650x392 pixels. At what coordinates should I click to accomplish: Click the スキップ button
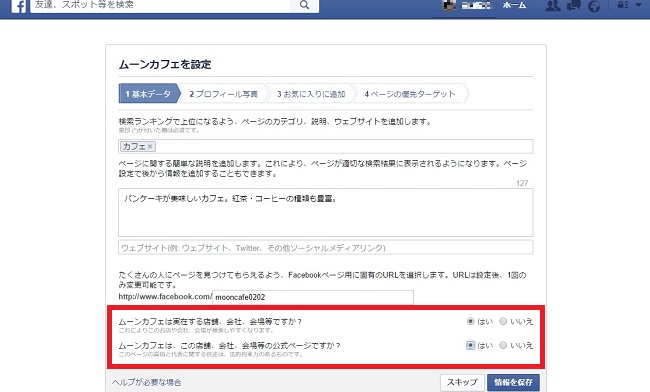click(462, 382)
